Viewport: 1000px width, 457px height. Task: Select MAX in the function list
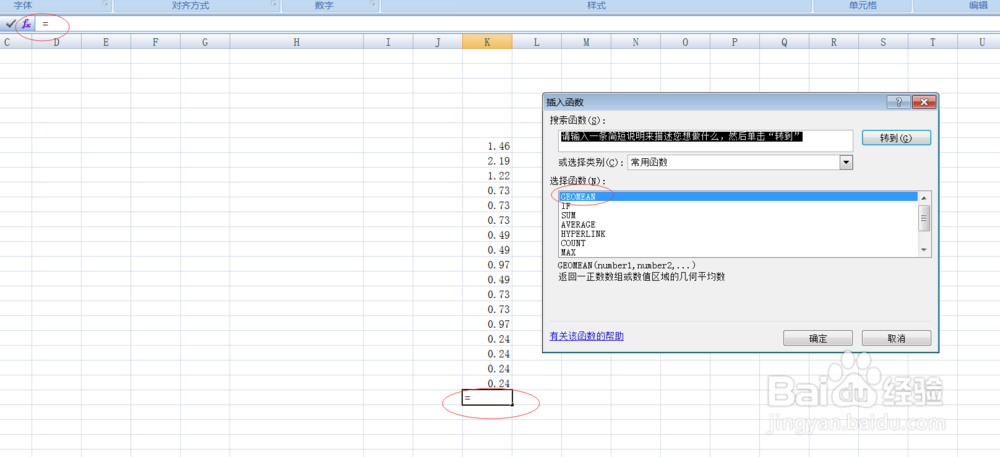pyautogui.click(x=737, y=252)
